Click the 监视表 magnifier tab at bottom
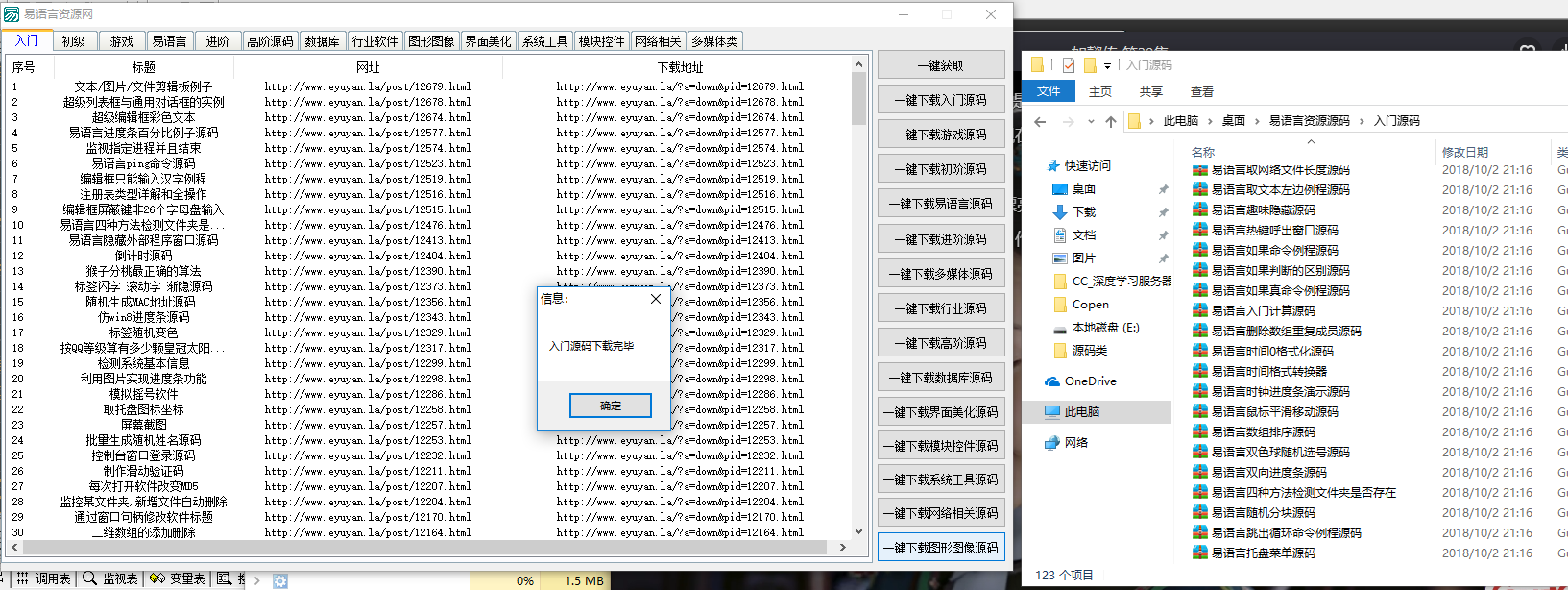 click(110, 578)
